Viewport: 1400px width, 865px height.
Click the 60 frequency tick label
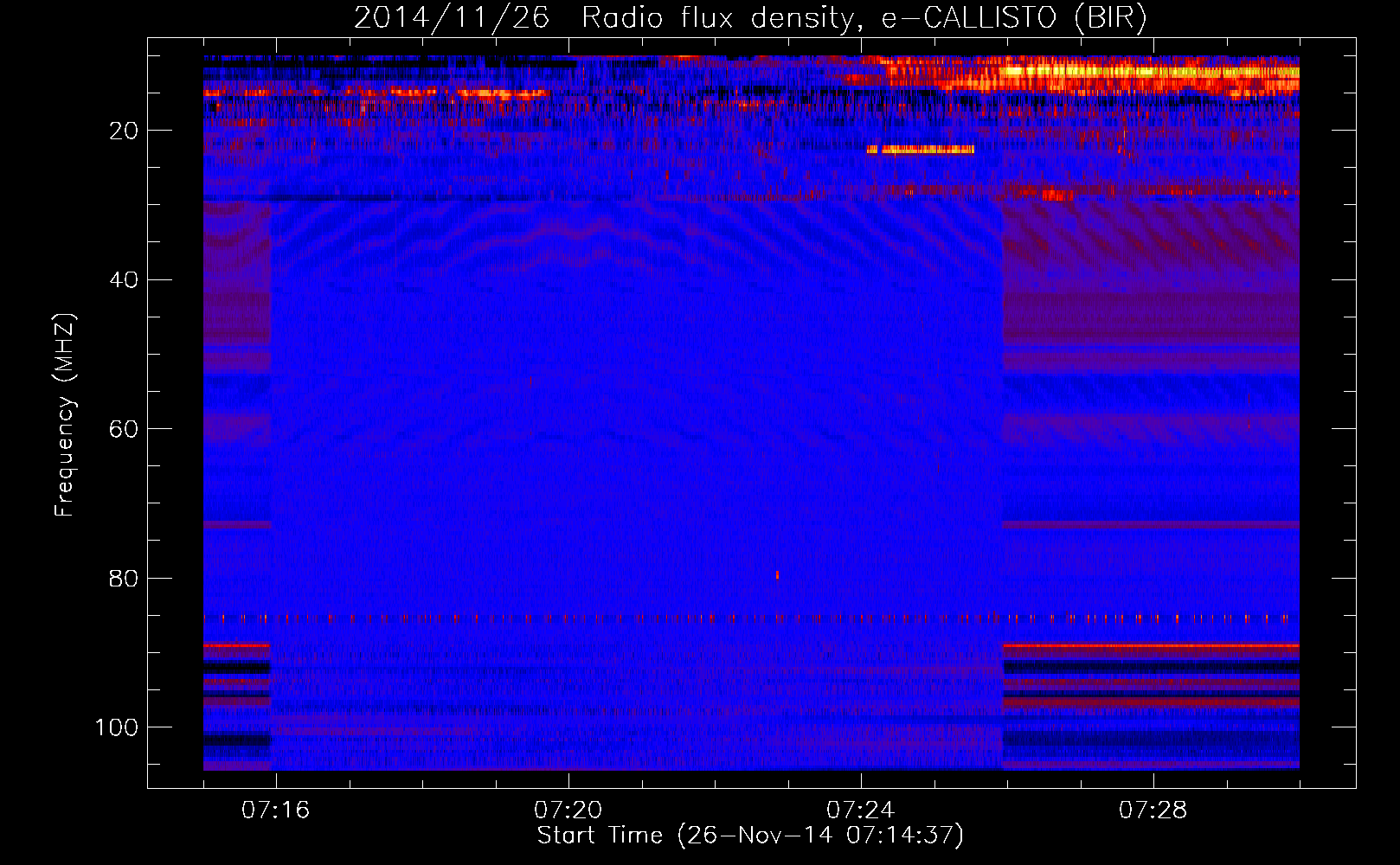(x=124, y=430)
